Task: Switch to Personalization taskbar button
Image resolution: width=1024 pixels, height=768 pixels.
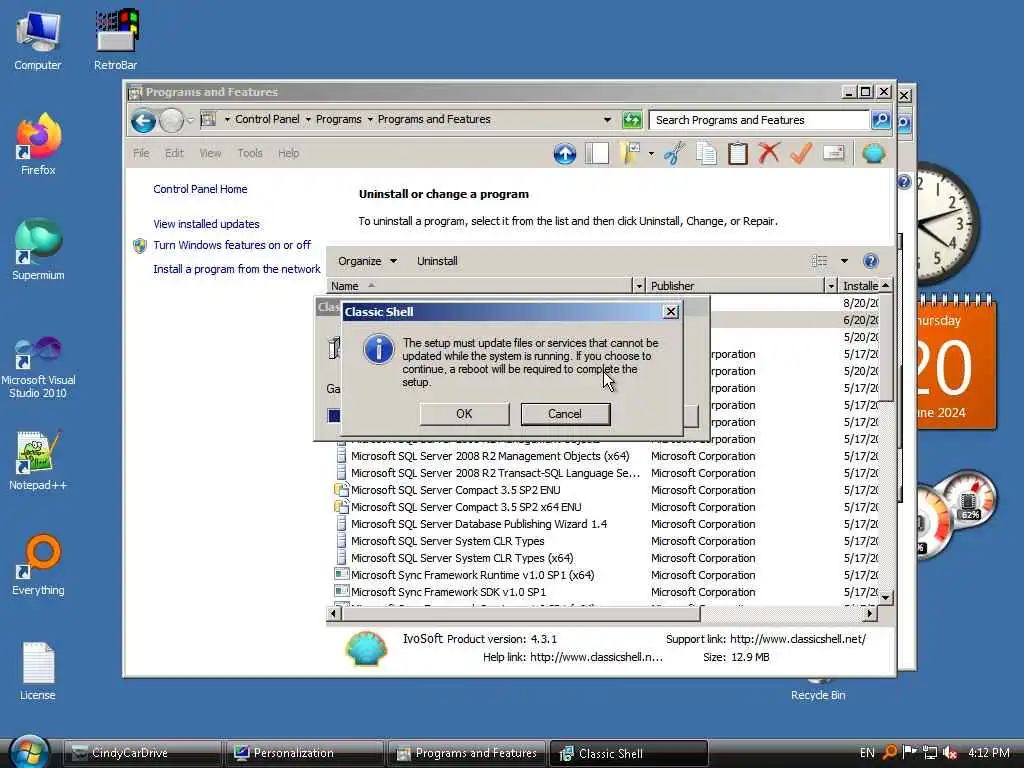Action: 302,753
